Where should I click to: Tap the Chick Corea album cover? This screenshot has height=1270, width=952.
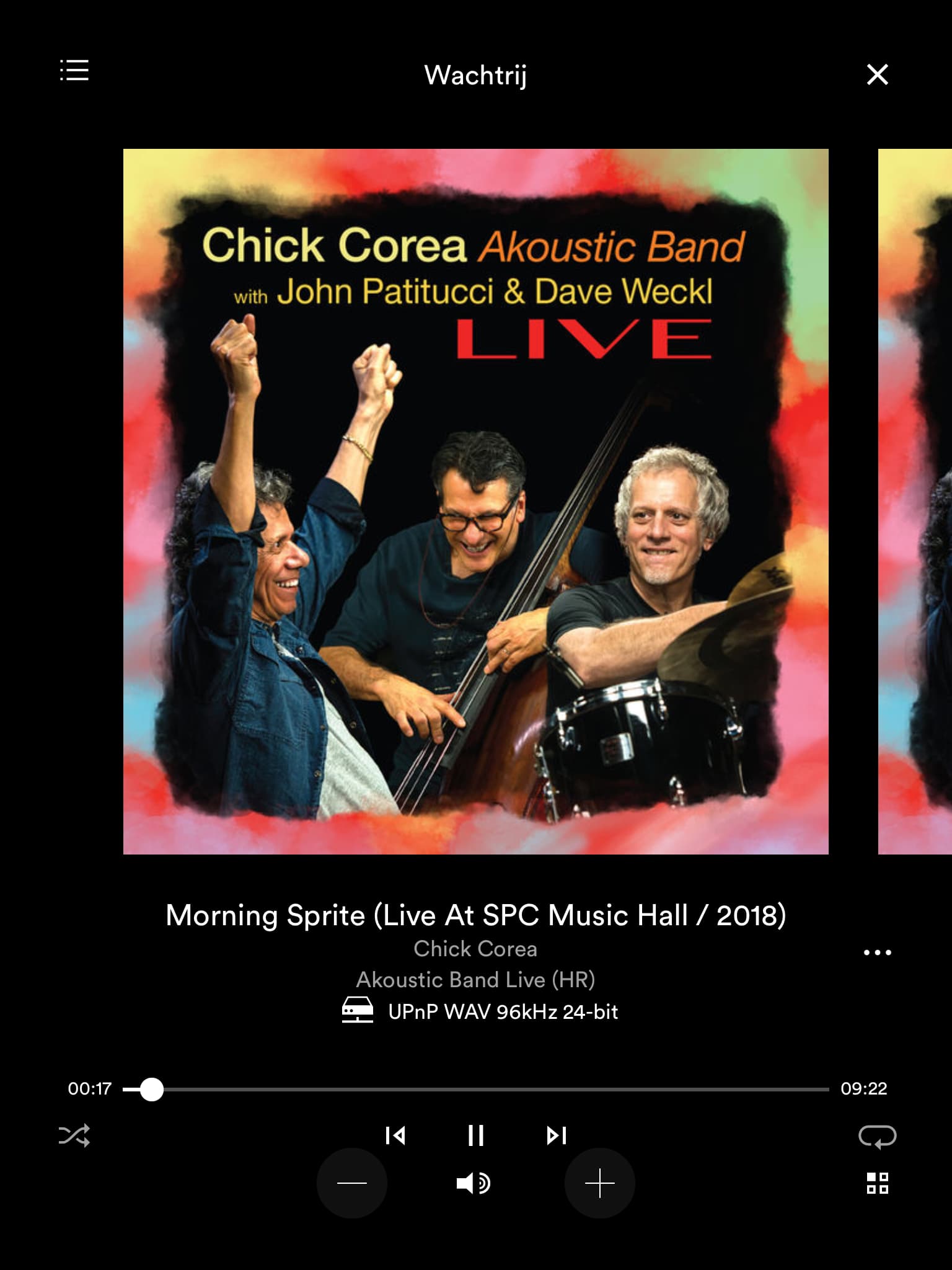(476, 502)
